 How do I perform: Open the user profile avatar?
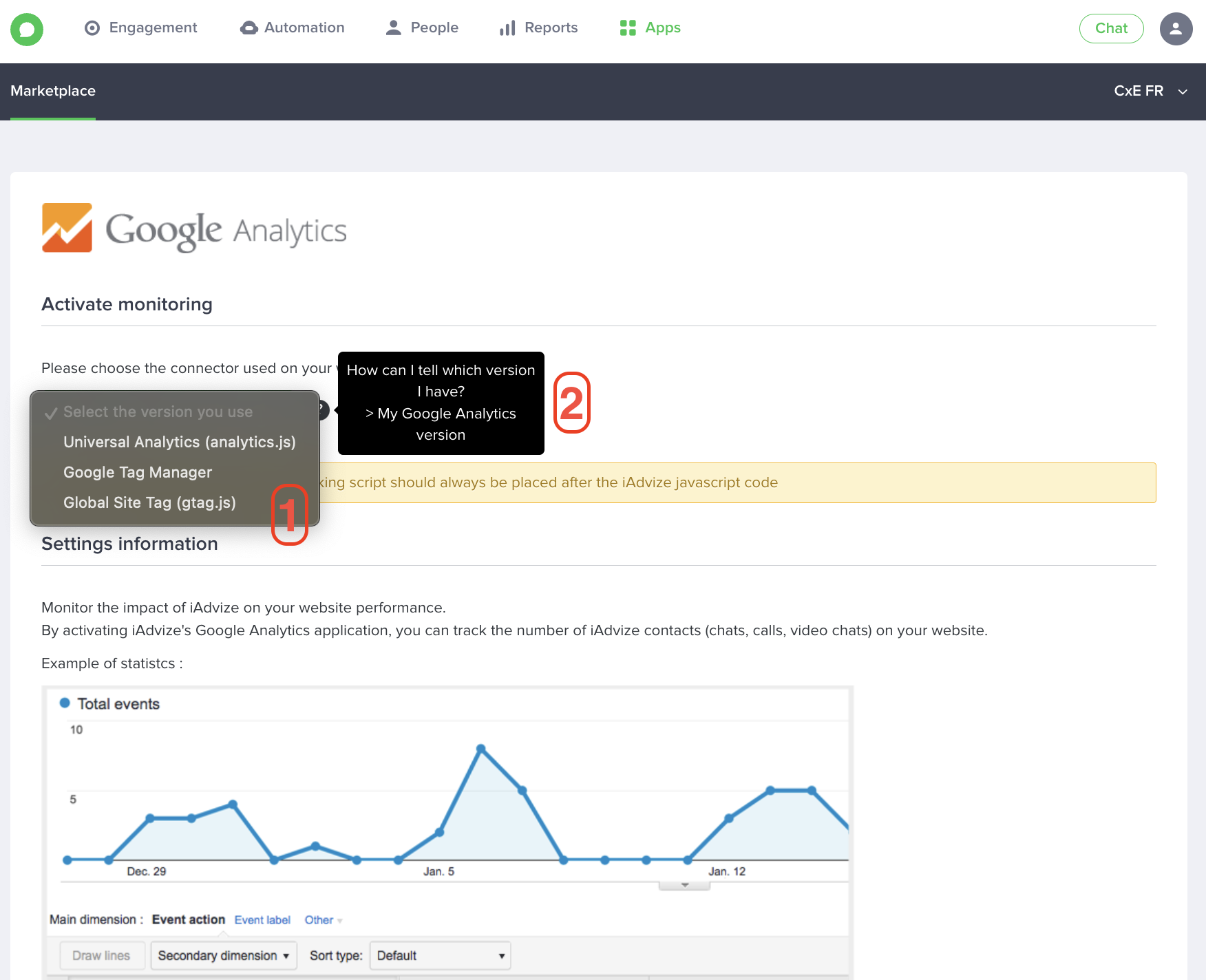click(1176, 29)
